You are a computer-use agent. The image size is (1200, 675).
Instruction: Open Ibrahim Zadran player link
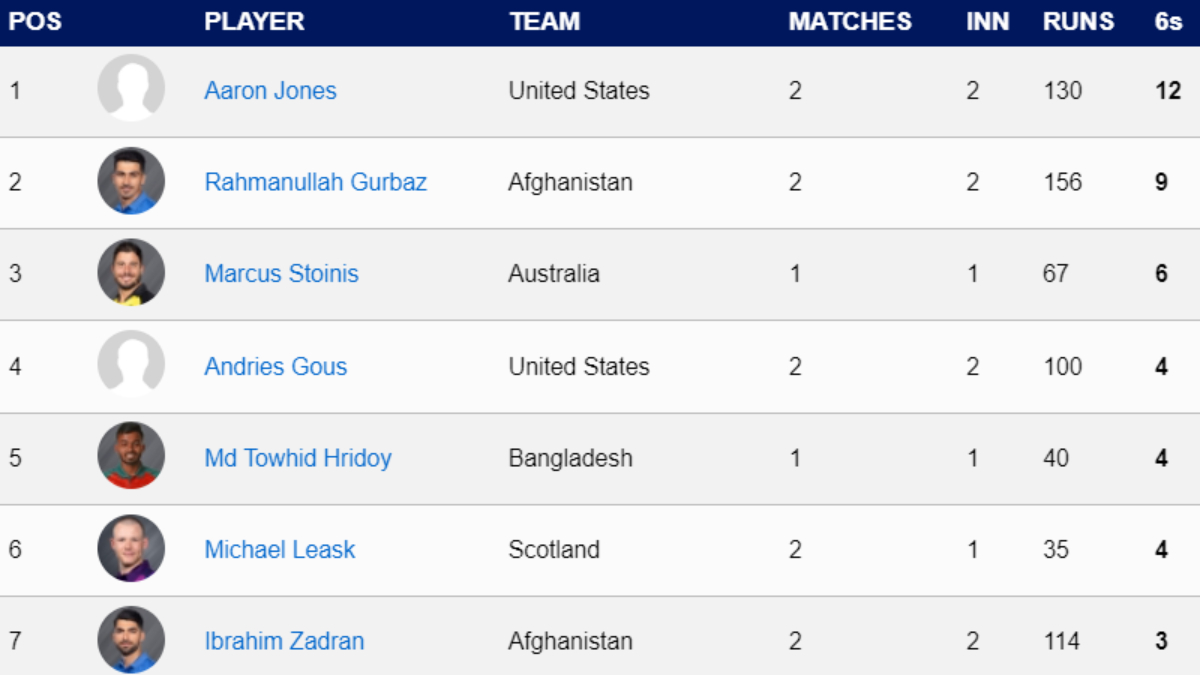(284, 641)
